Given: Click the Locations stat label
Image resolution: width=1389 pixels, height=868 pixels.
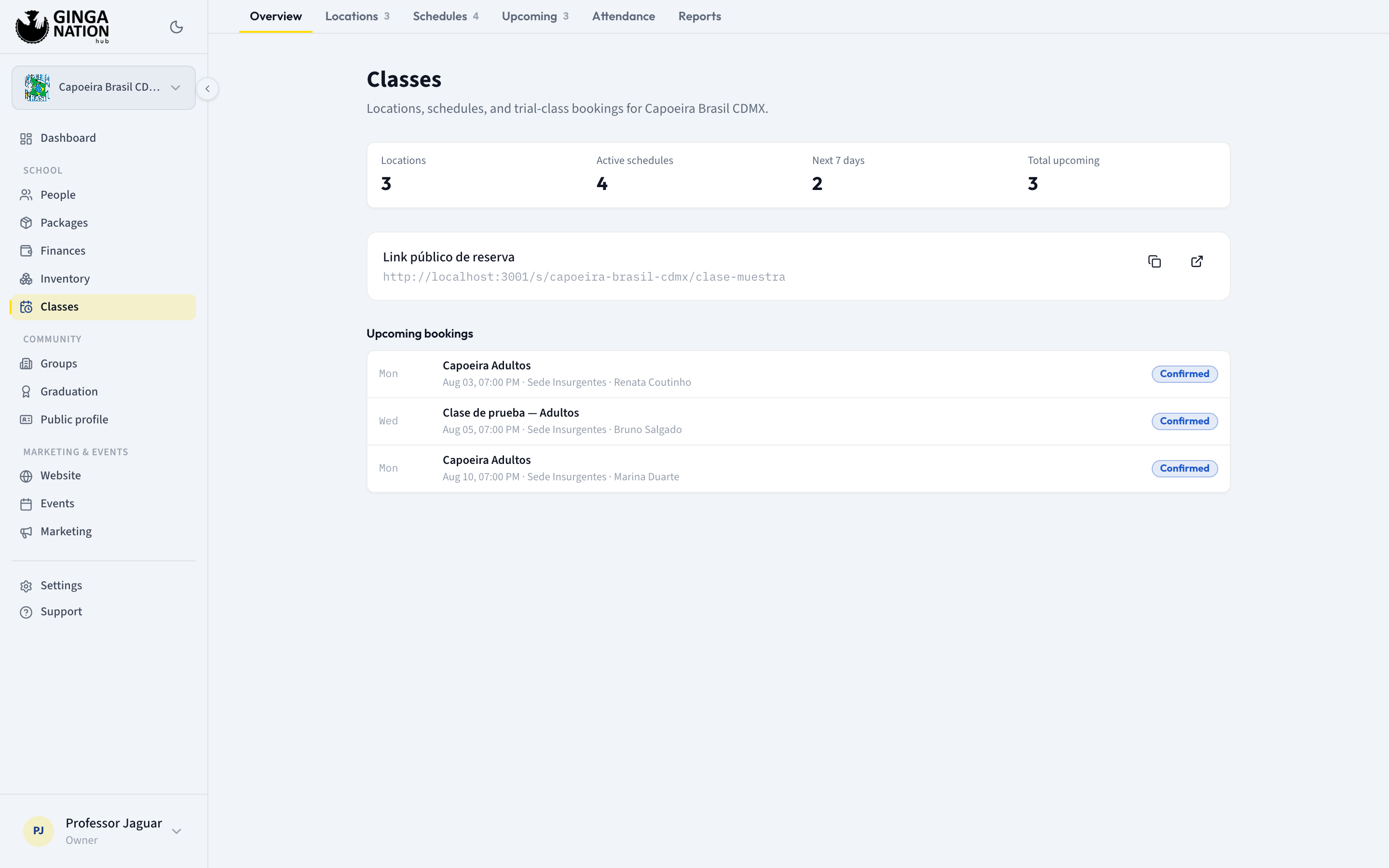Looking at the screenshot, I should [403, 161].
